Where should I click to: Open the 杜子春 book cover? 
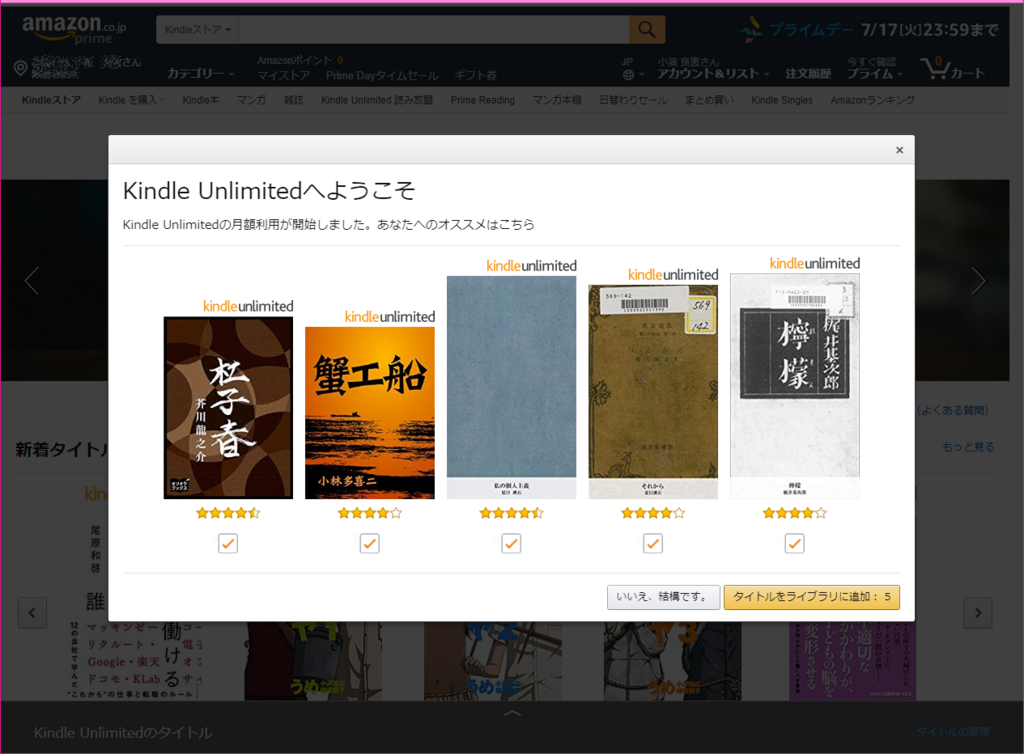coord(228,408)
